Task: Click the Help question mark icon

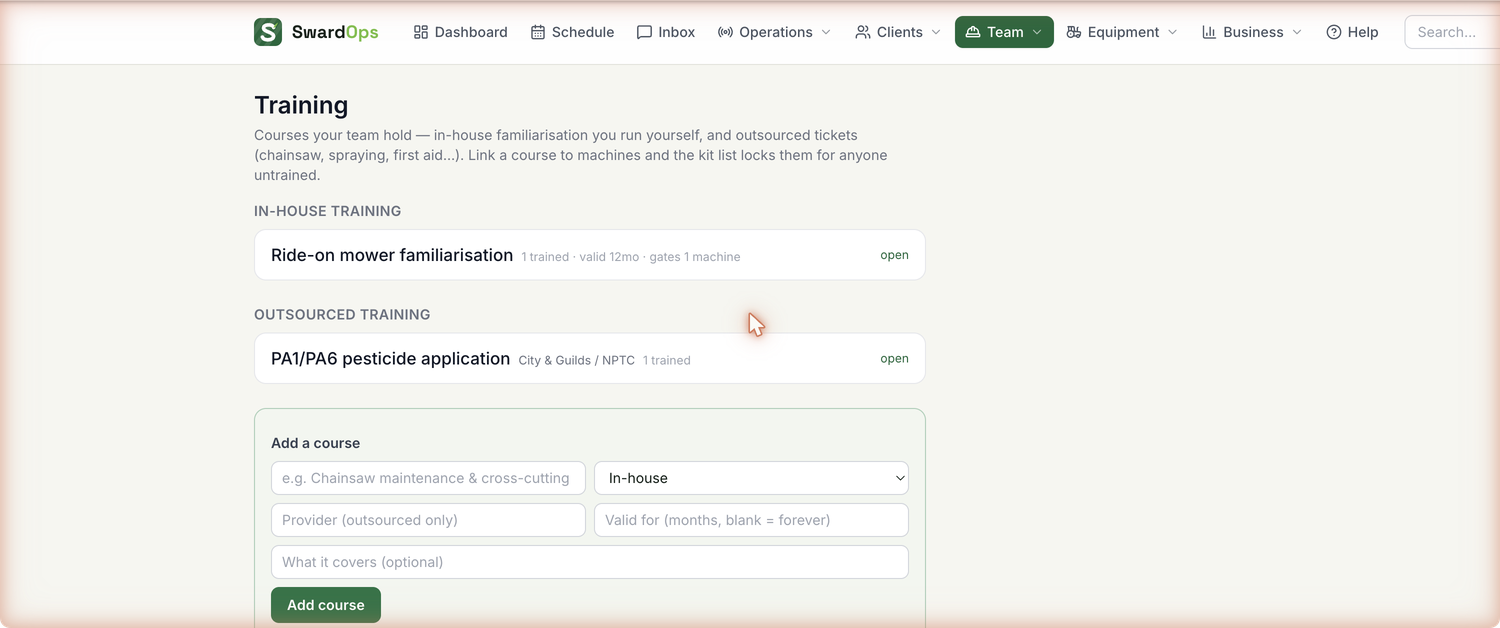Action: coord(1334,32)
